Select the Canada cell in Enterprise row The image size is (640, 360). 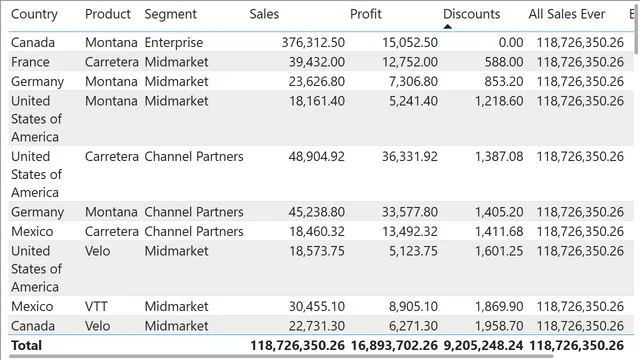[33, 42]
